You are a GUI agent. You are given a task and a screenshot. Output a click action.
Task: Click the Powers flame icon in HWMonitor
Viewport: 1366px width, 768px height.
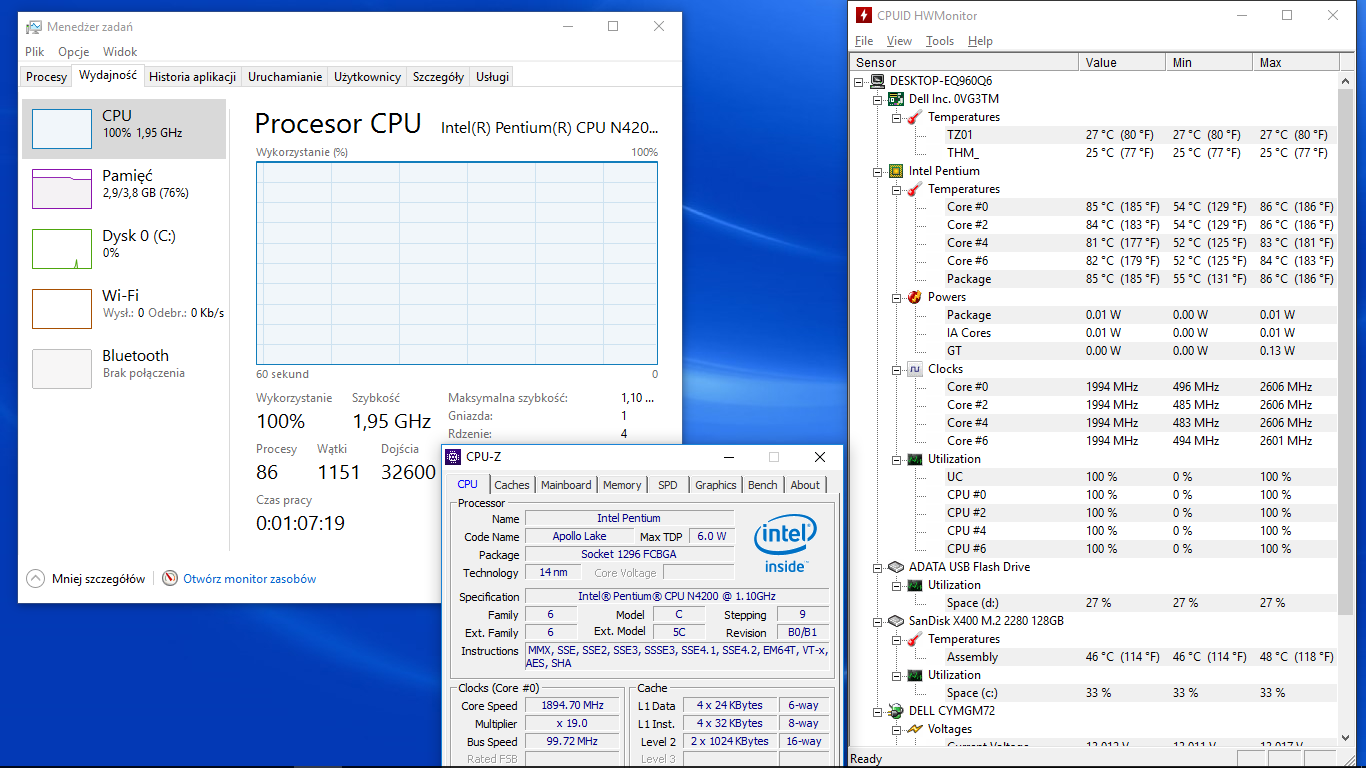coord(915,297)
